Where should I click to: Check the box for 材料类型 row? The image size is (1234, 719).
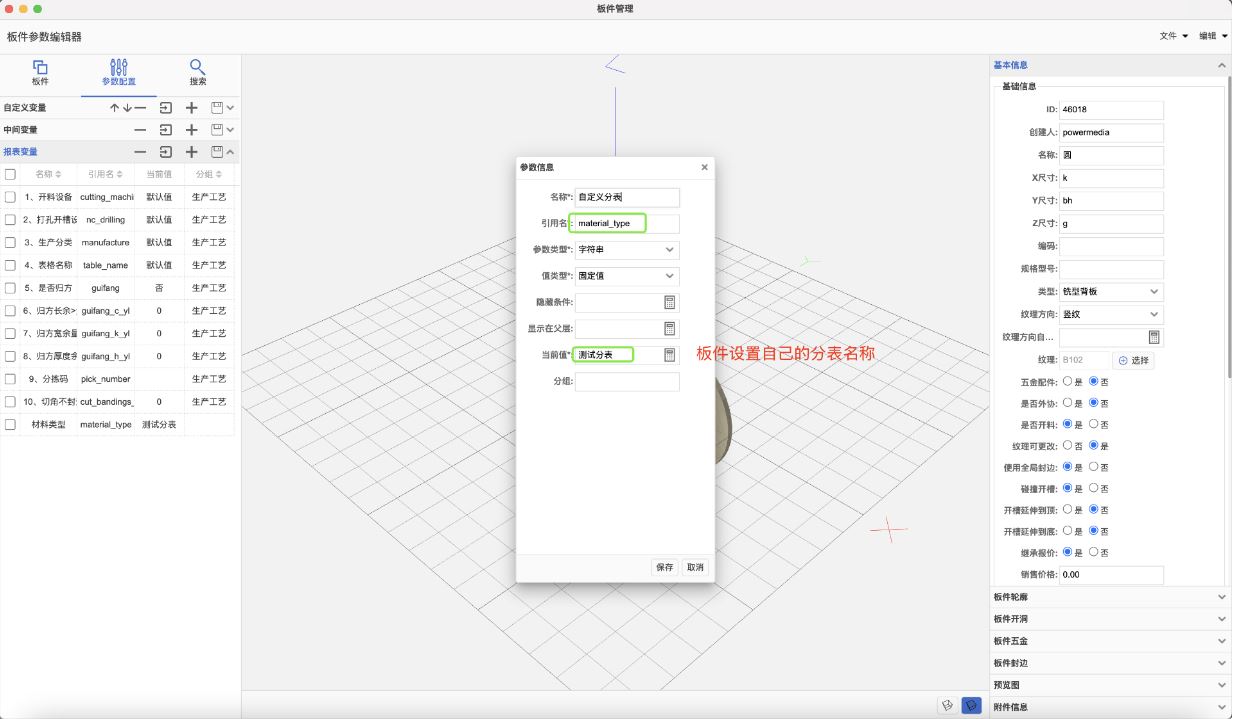coord(11,425)
